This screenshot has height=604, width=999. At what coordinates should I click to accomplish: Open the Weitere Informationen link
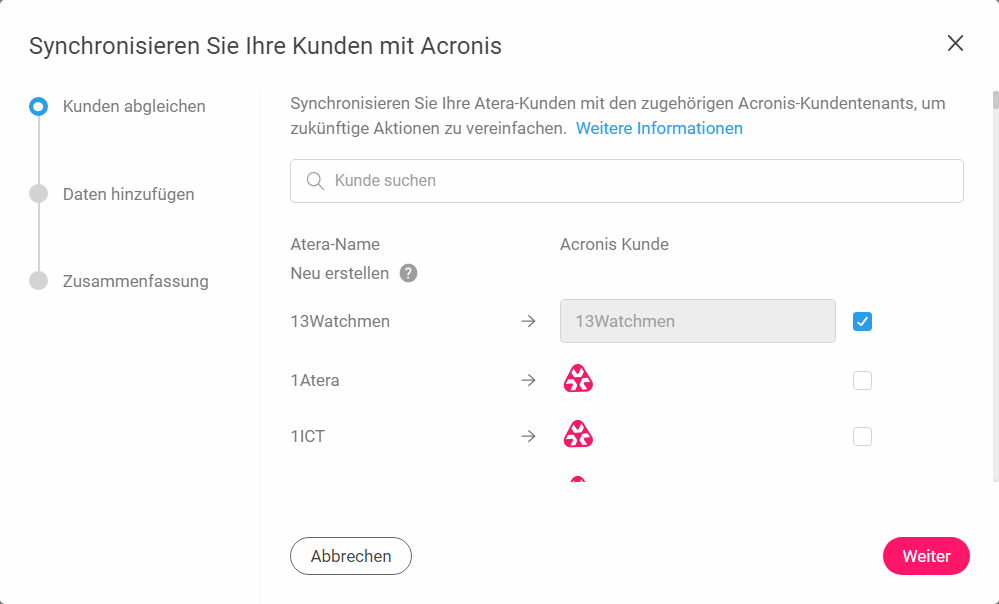click(659, 128)
